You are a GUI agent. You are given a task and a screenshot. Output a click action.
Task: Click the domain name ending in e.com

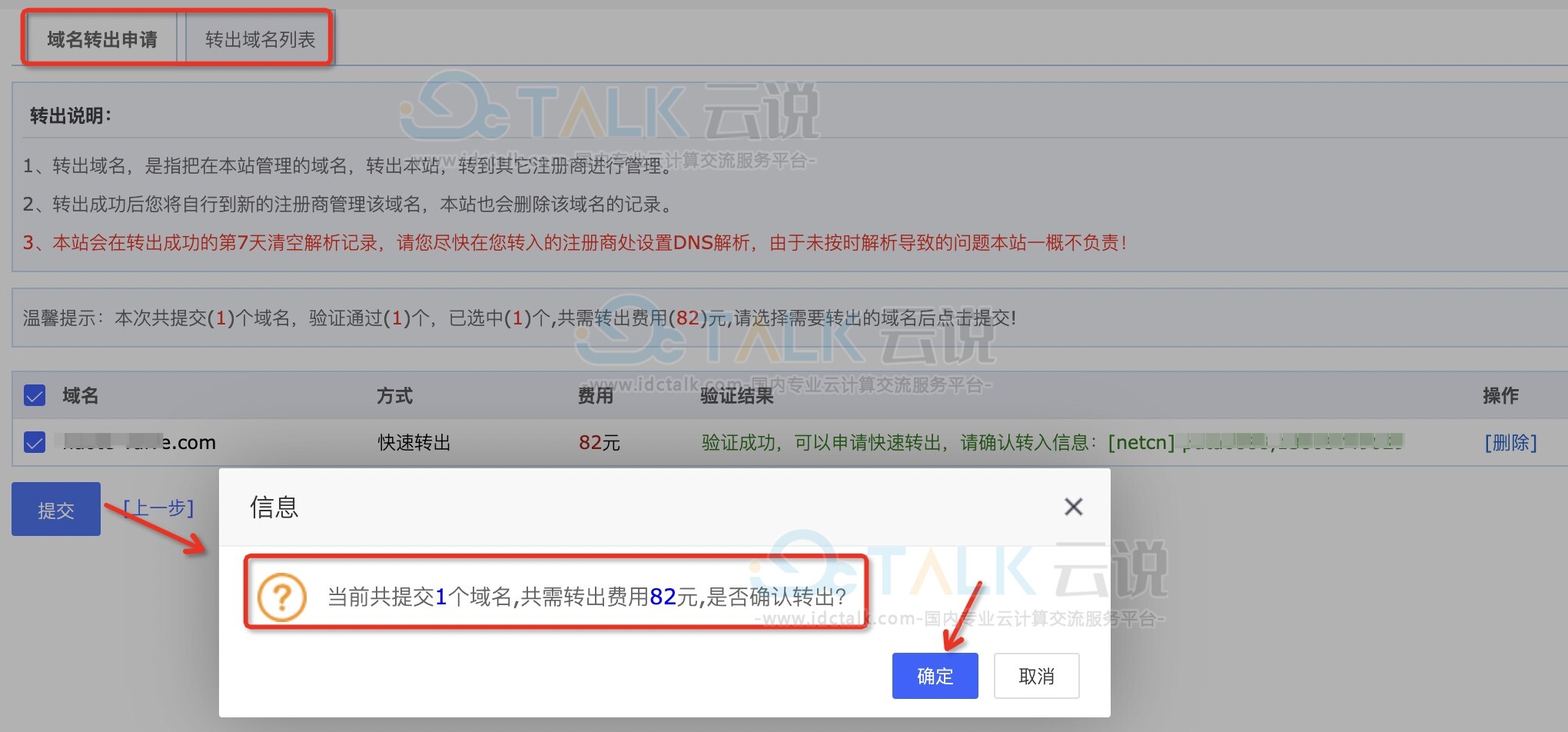139,442
